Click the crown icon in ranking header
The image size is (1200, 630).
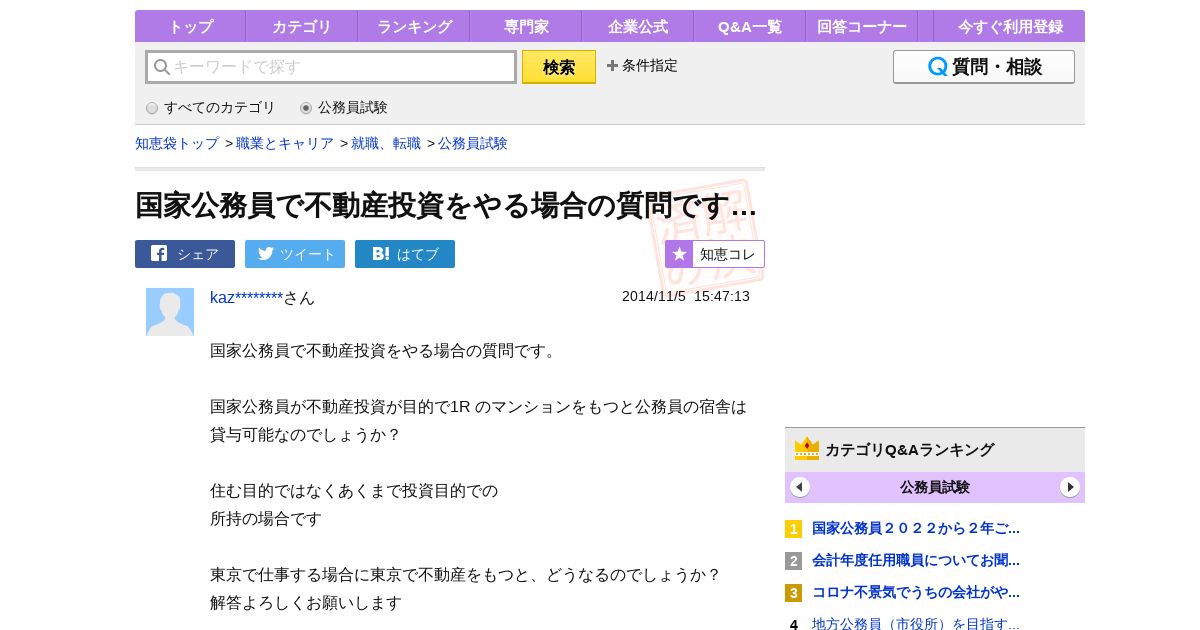[x=807, y=448]
